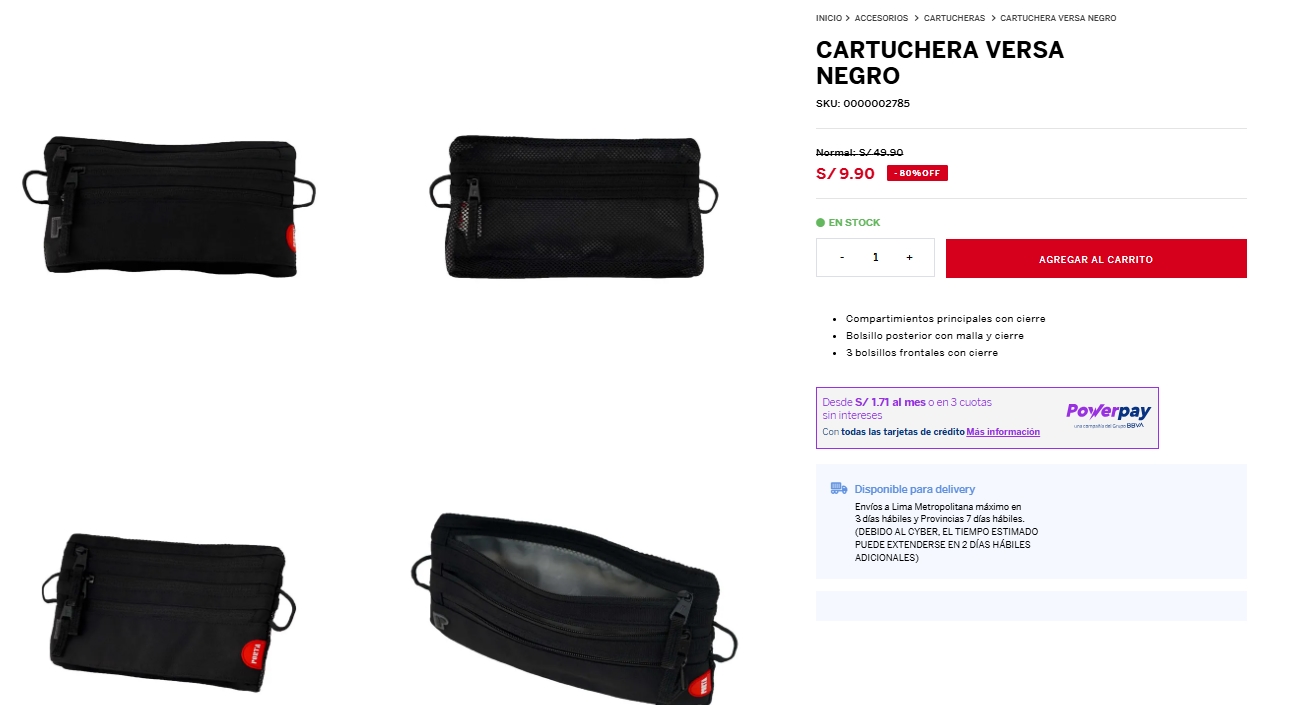The image size is (1315, 705).
Task: View front image of the black pouch
Action: 169,206
